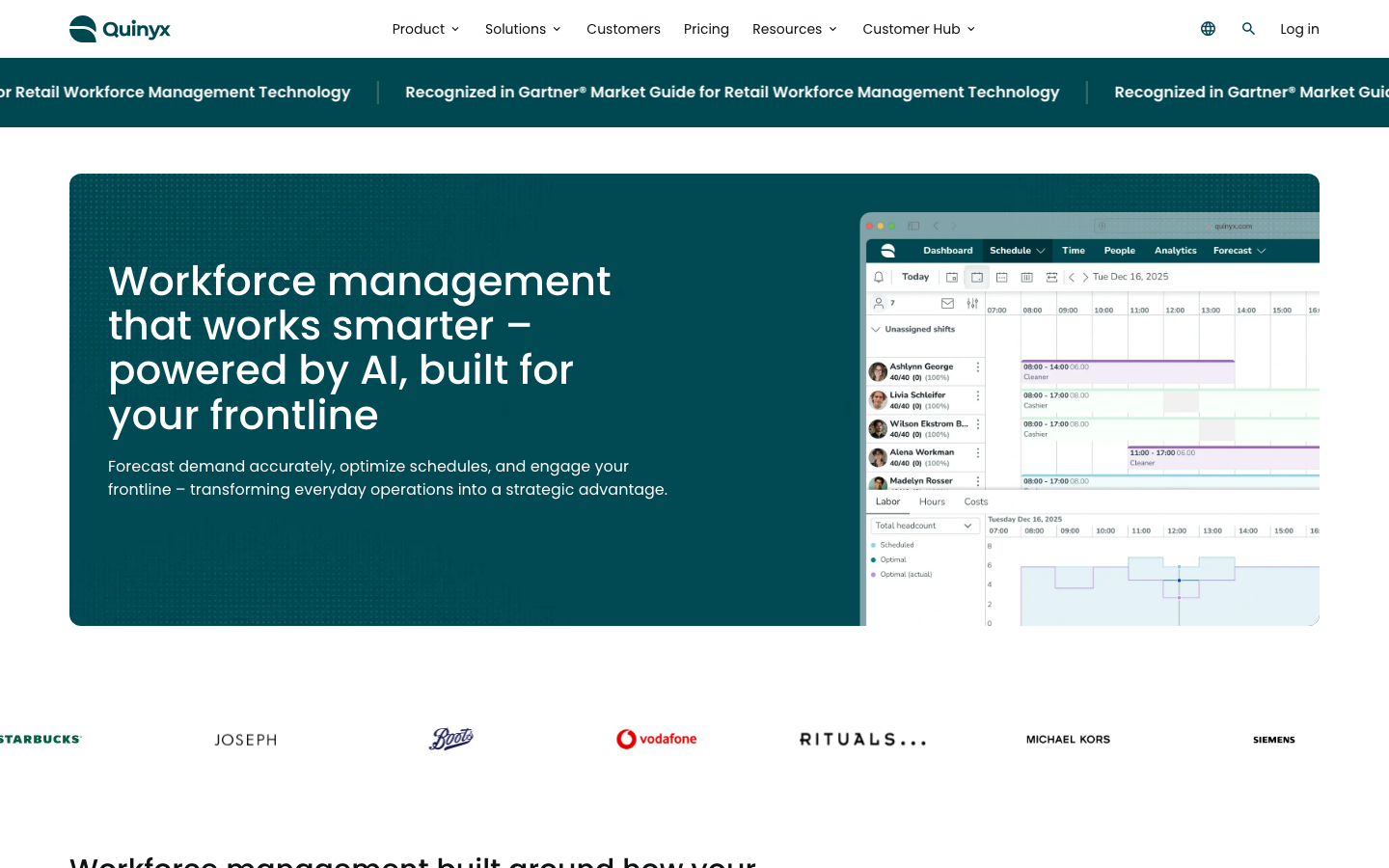The image size is (1389, 868).
Task: Click Alena Workman's avatar photo
Action: click(878, 457)
